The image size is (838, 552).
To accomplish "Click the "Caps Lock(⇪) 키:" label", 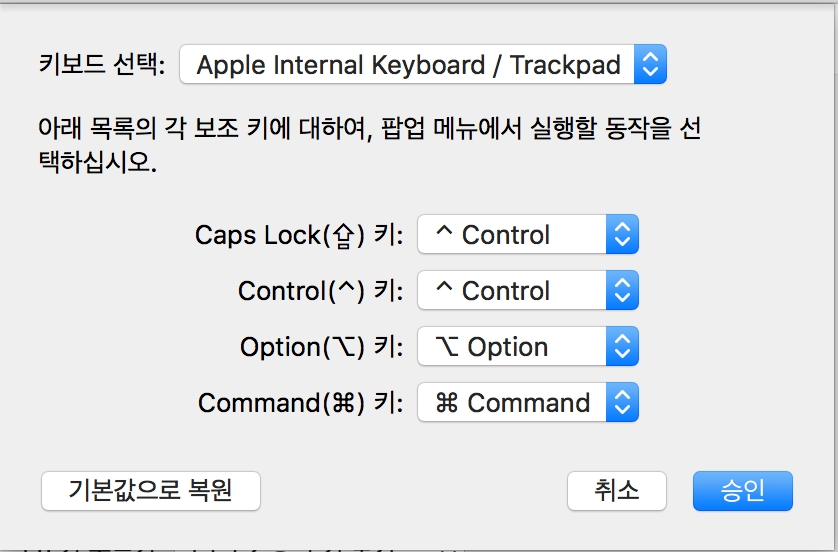I will [299, 235].
